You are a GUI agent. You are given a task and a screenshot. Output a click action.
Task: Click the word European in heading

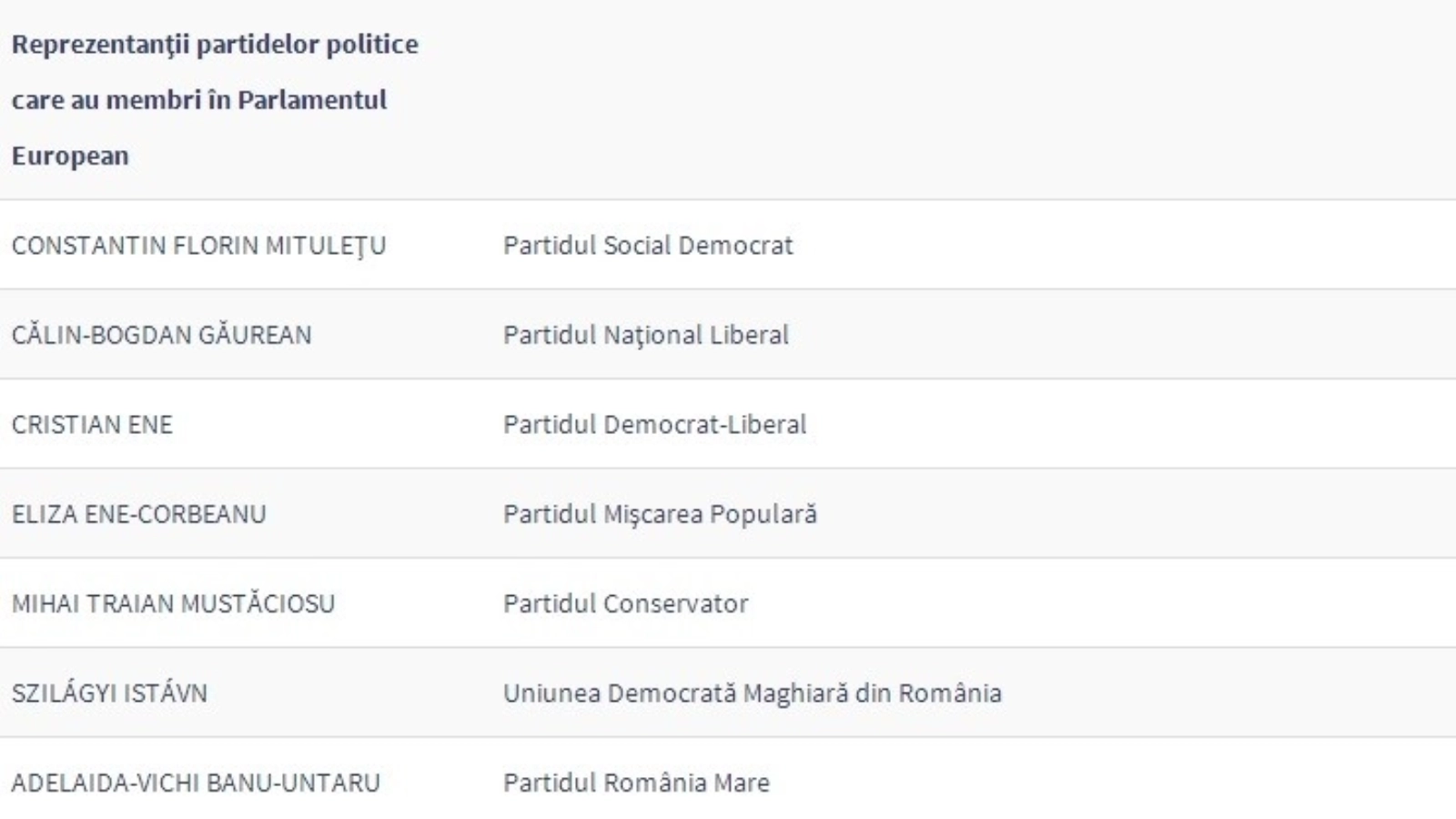[70, 157]
